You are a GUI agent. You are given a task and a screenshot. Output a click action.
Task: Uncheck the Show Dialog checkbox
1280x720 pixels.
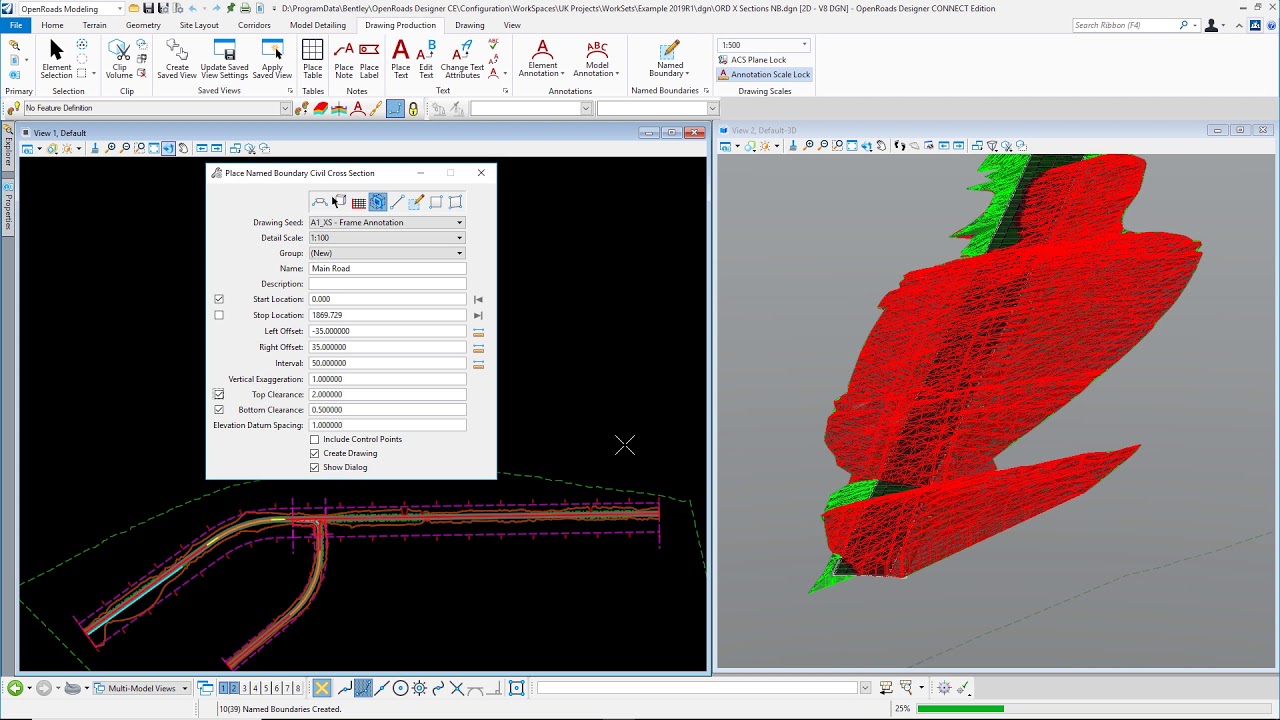315,467
